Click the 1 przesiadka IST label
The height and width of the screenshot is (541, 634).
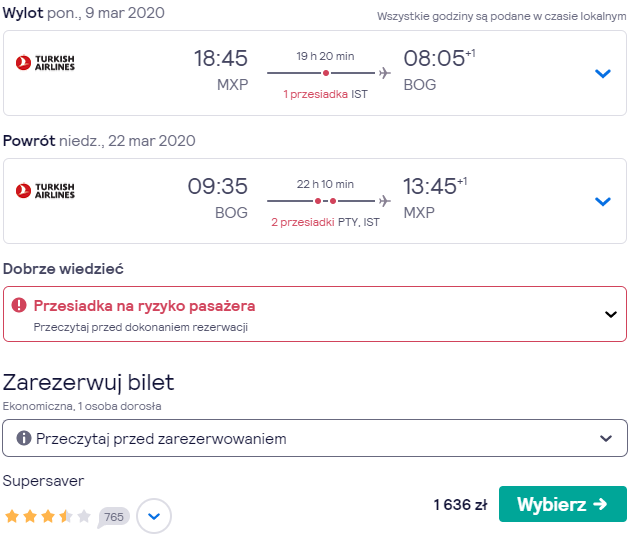[325, 94]
